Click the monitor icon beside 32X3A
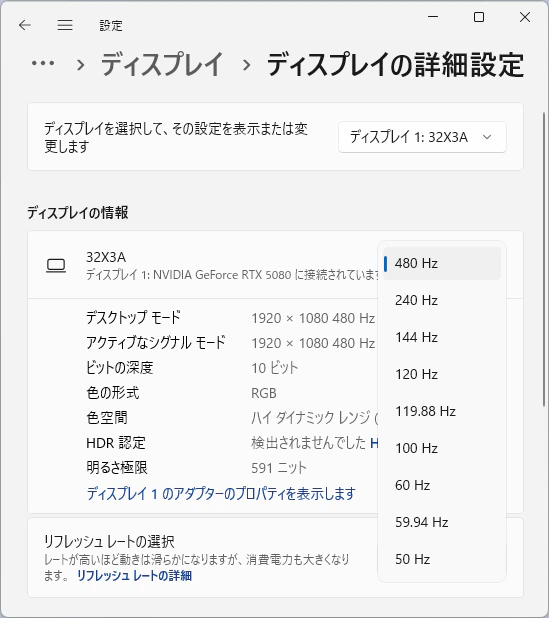The height and width of the screenshot is (618, 549). [x=56, y=266]
